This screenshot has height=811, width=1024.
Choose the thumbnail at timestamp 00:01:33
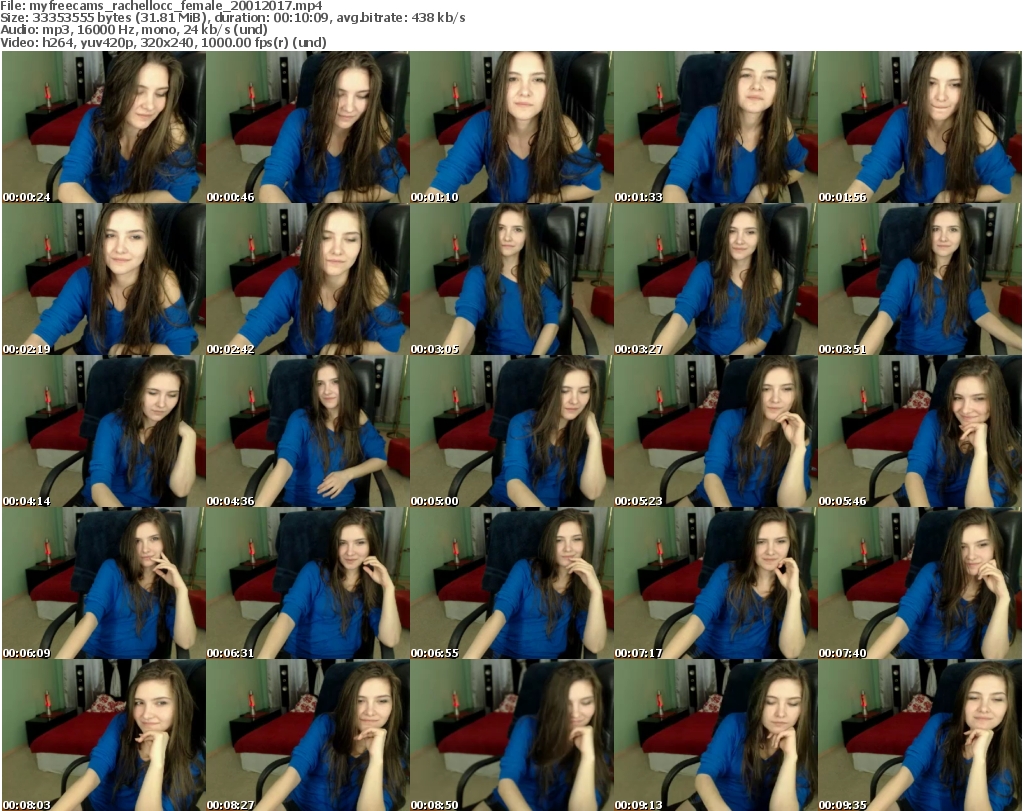click(716, 127)
